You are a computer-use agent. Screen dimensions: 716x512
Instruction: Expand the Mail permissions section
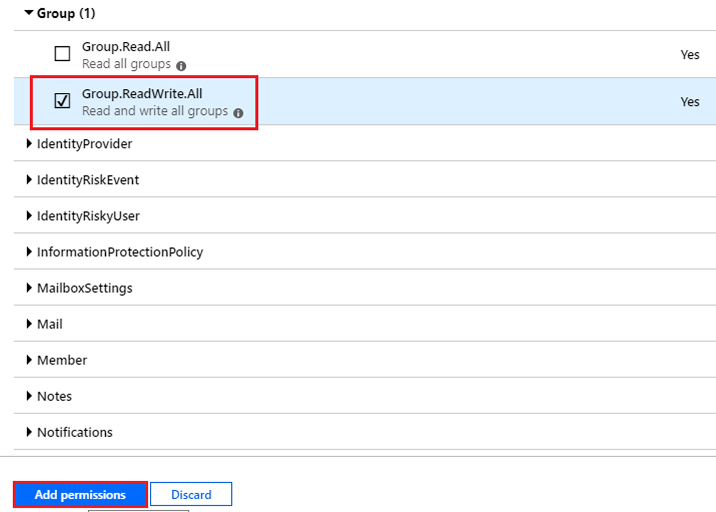29,324
